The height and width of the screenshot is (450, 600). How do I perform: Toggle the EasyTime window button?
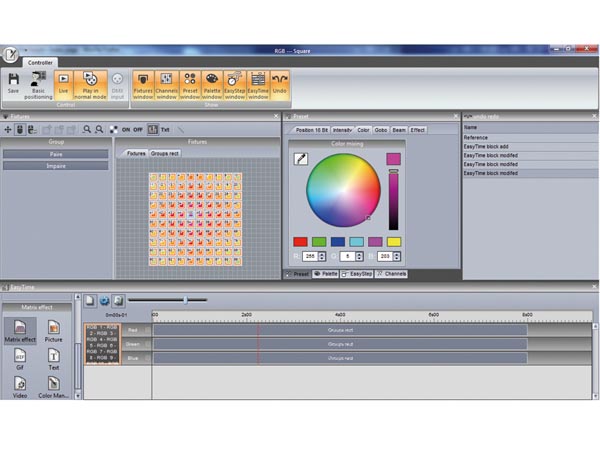click(x=258, y=85)
